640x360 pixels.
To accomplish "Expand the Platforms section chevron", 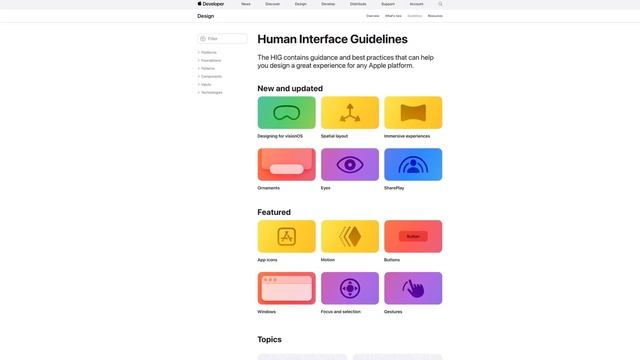I will (199, 52).
